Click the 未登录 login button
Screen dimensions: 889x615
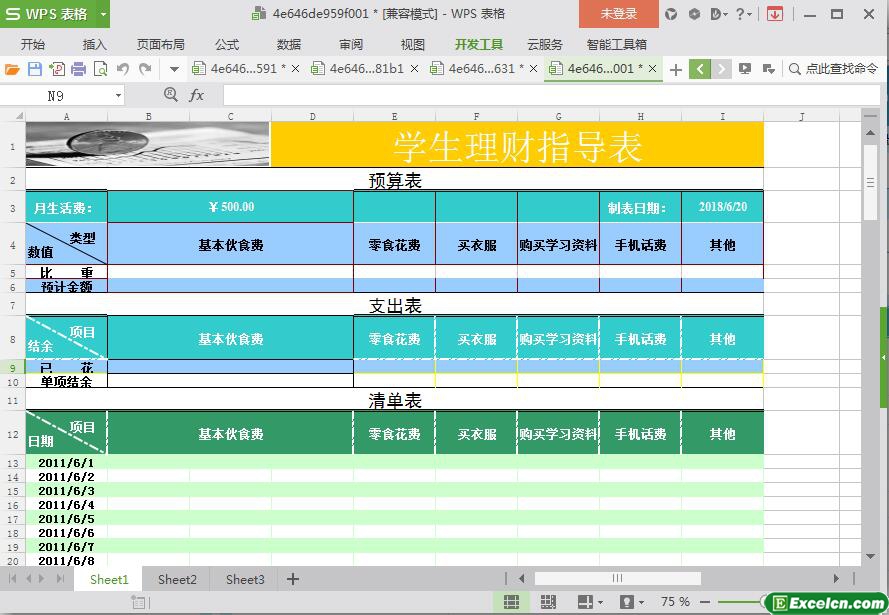point(618,14)
